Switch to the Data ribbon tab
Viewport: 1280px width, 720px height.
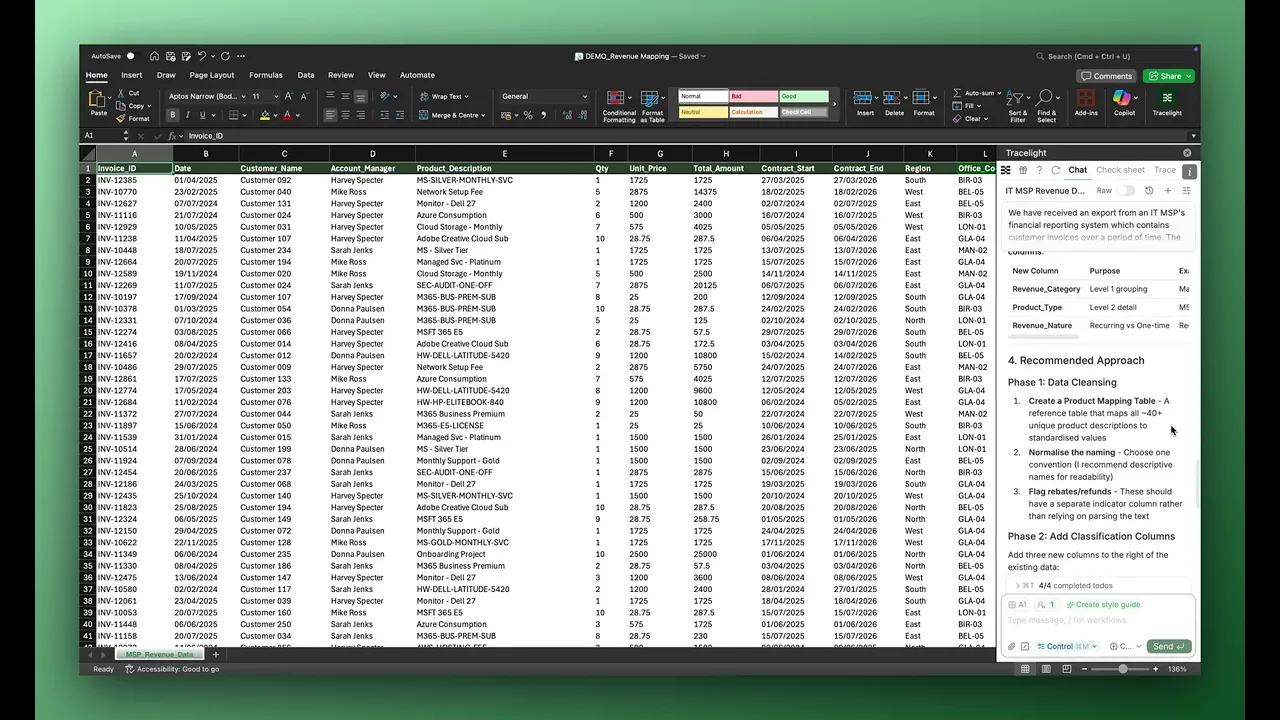click(306, 75)
